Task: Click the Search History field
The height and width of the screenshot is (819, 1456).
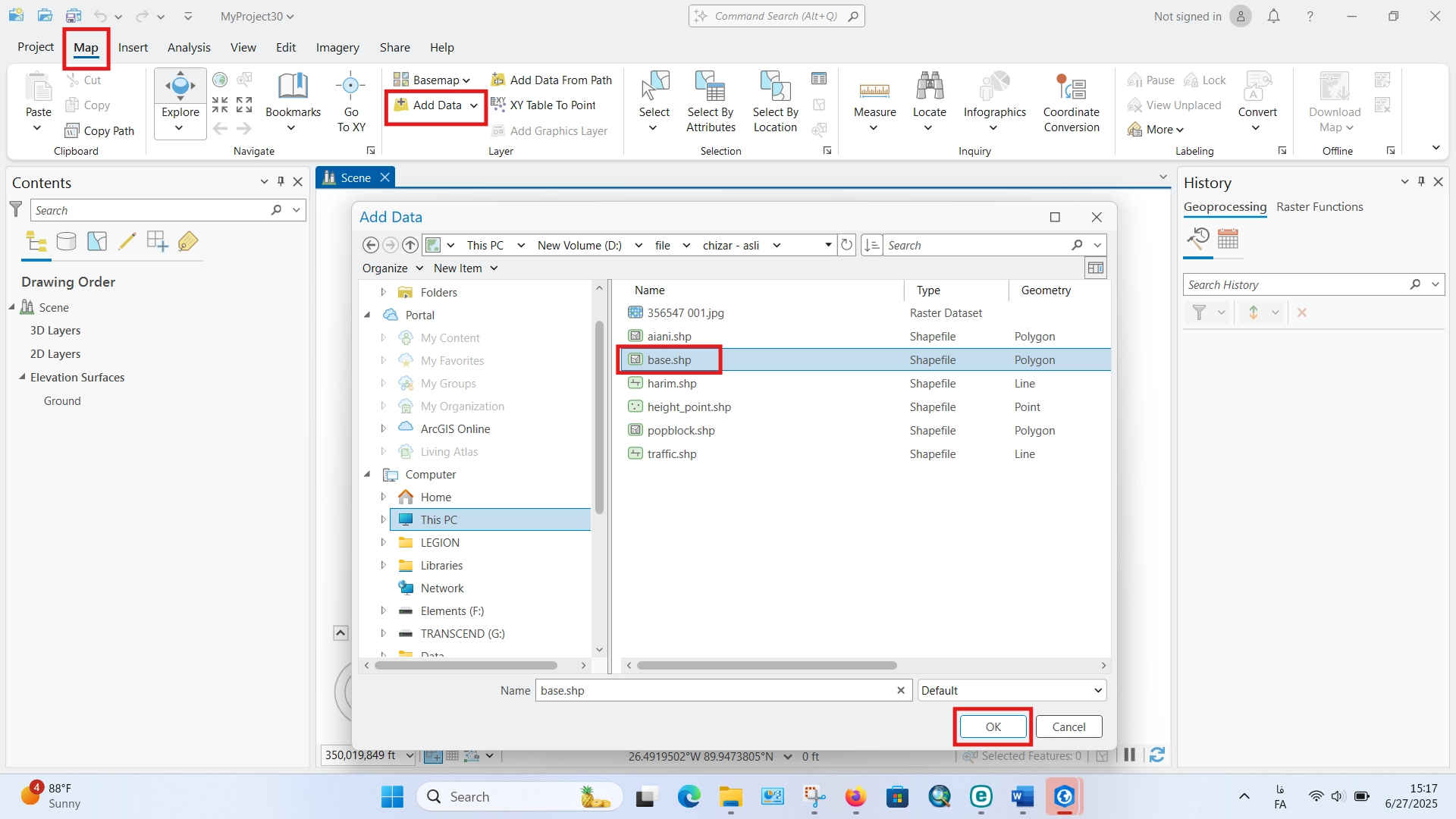Action: [1295, 284]
